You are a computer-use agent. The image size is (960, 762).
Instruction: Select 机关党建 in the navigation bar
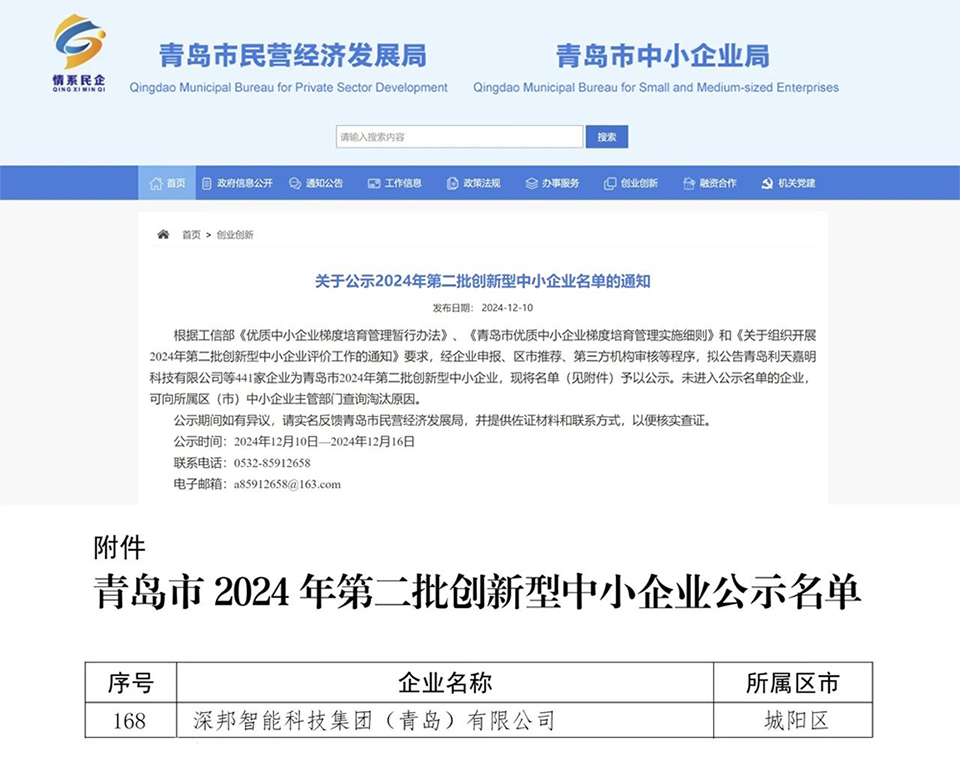click(797, 183)
